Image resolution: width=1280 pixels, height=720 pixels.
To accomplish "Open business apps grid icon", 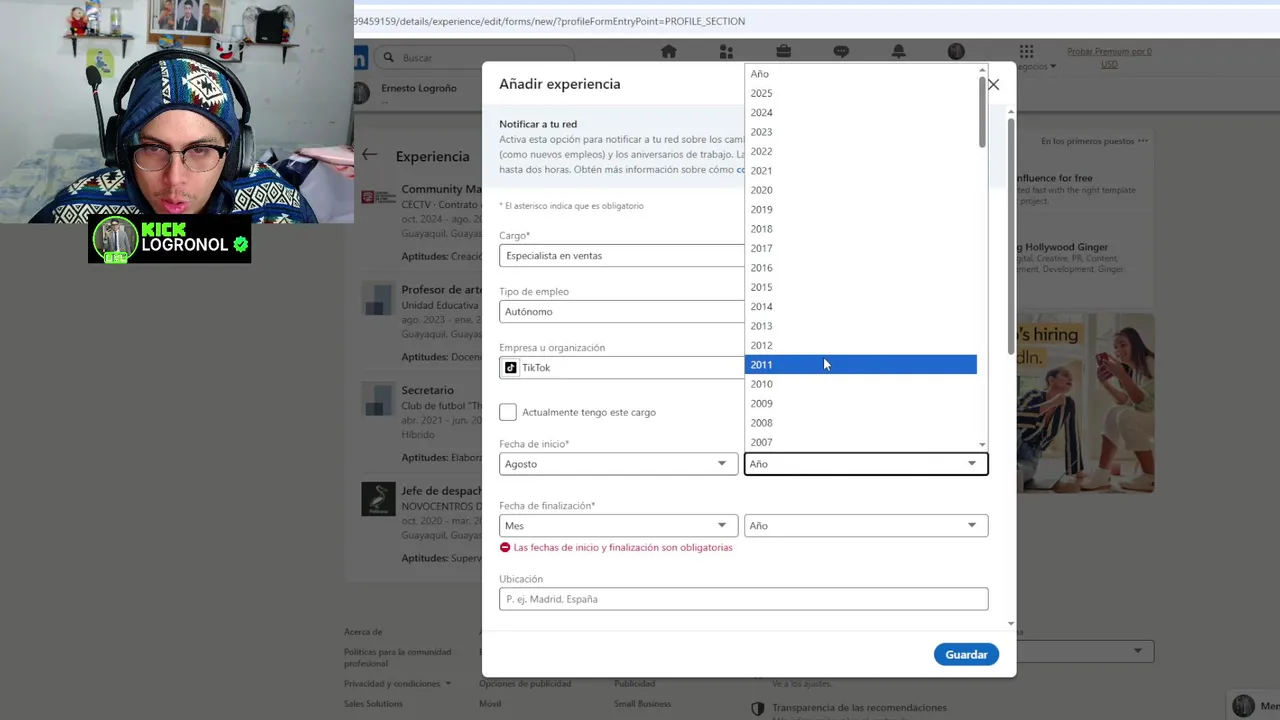I will click(x=1026, y=51).
